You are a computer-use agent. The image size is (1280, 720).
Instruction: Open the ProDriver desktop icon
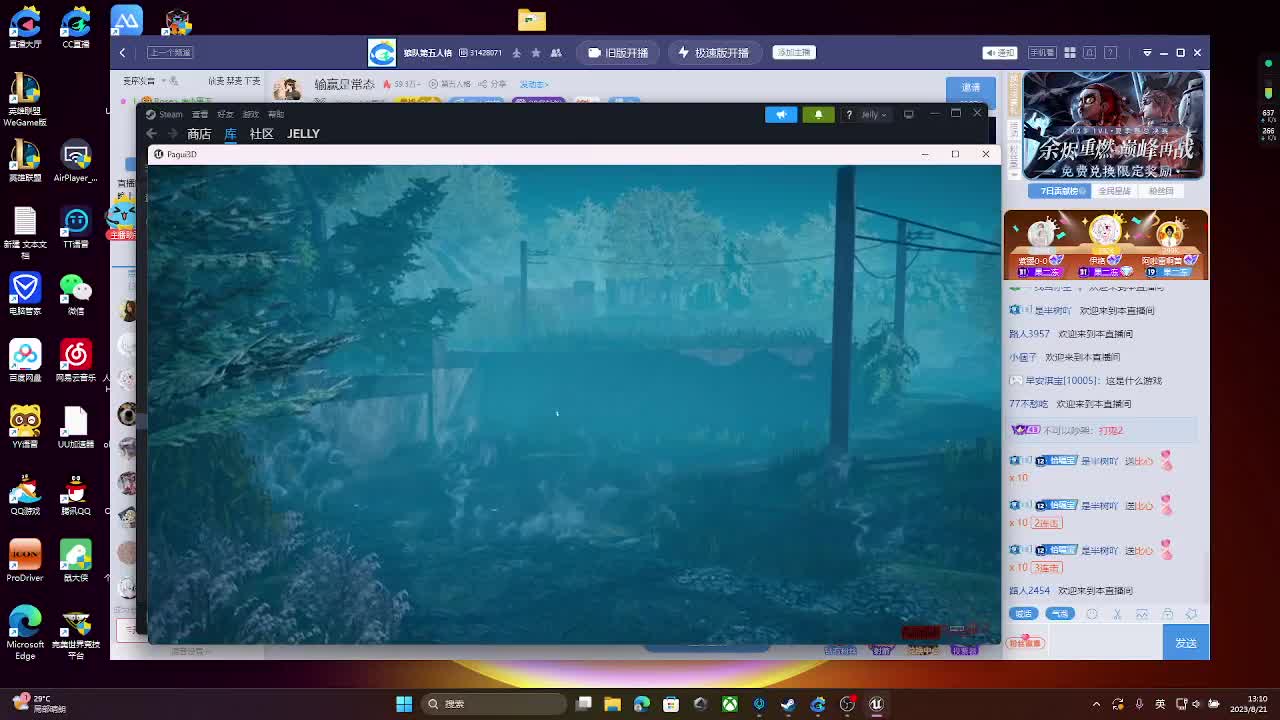click(25, 561)
